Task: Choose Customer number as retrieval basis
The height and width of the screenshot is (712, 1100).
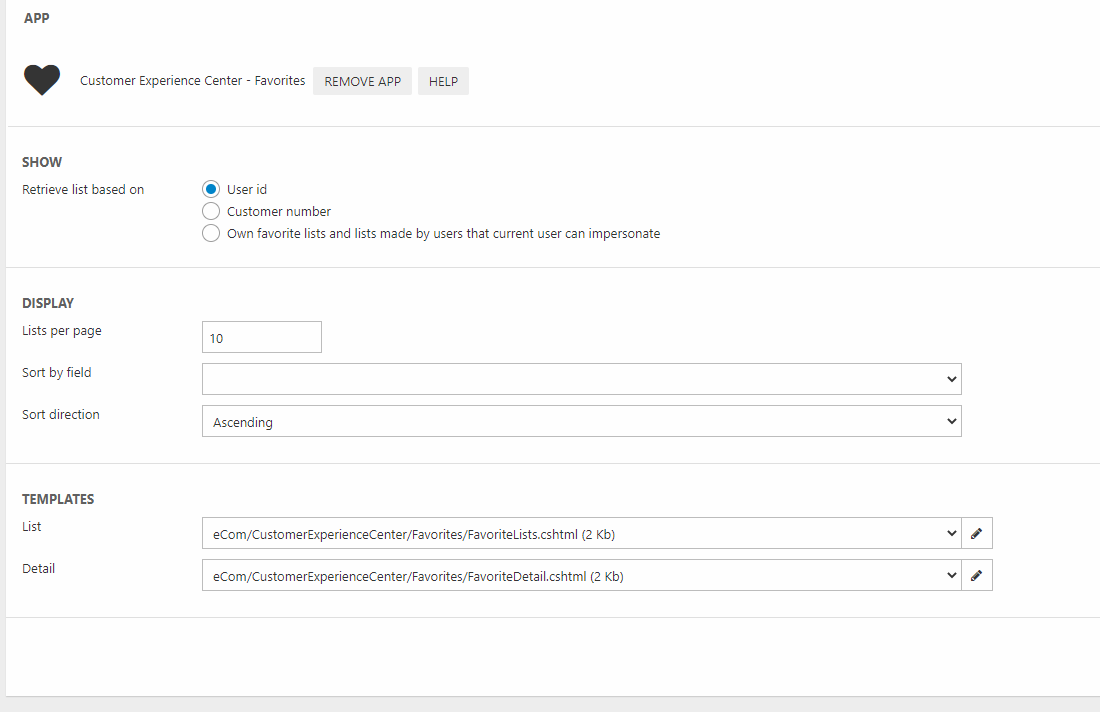Action: coord(210,211)
